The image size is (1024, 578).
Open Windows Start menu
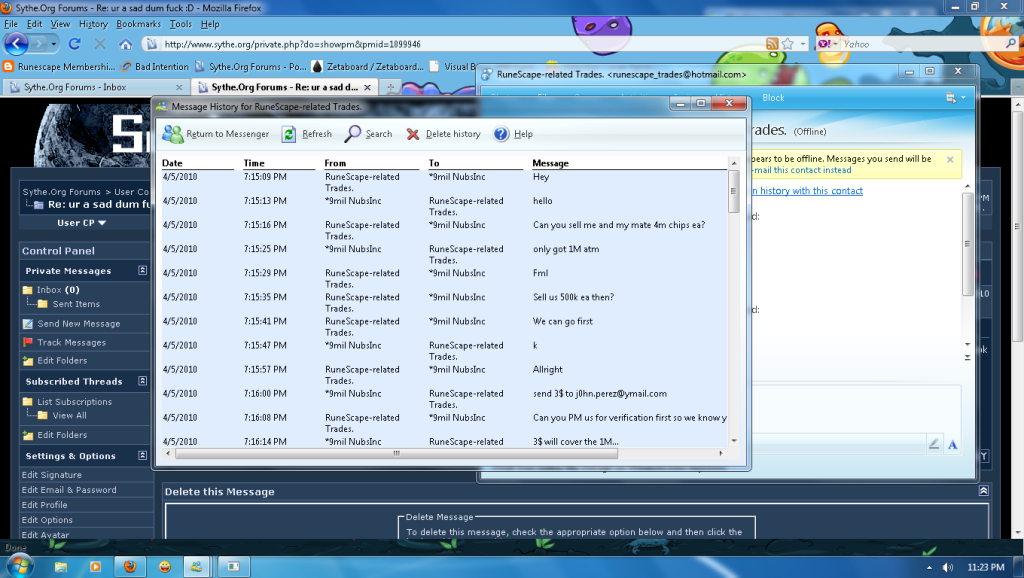click(x=18, y=566)
